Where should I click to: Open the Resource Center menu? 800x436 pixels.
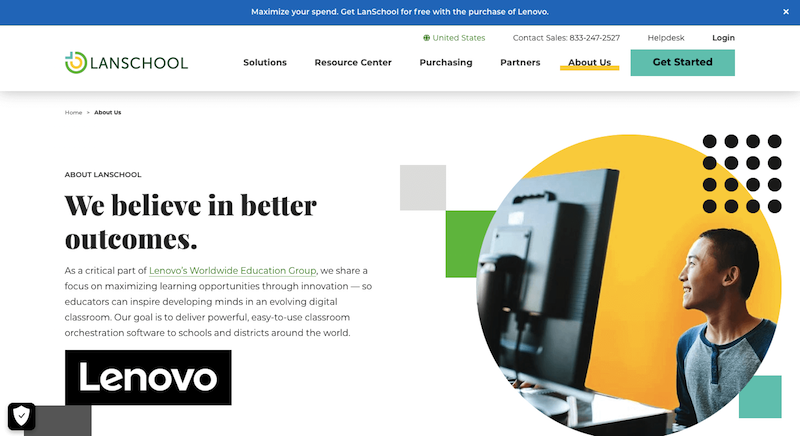[353, 62]
